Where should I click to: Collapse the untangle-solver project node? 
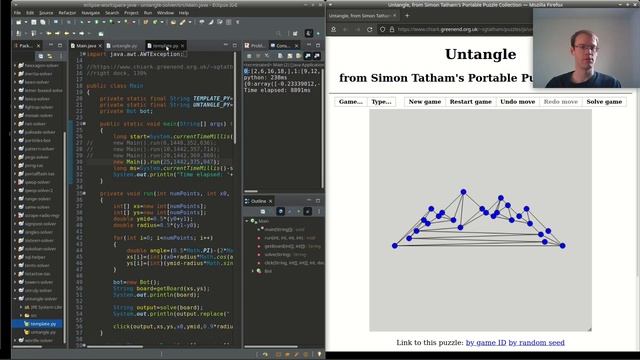coord(16,299)
